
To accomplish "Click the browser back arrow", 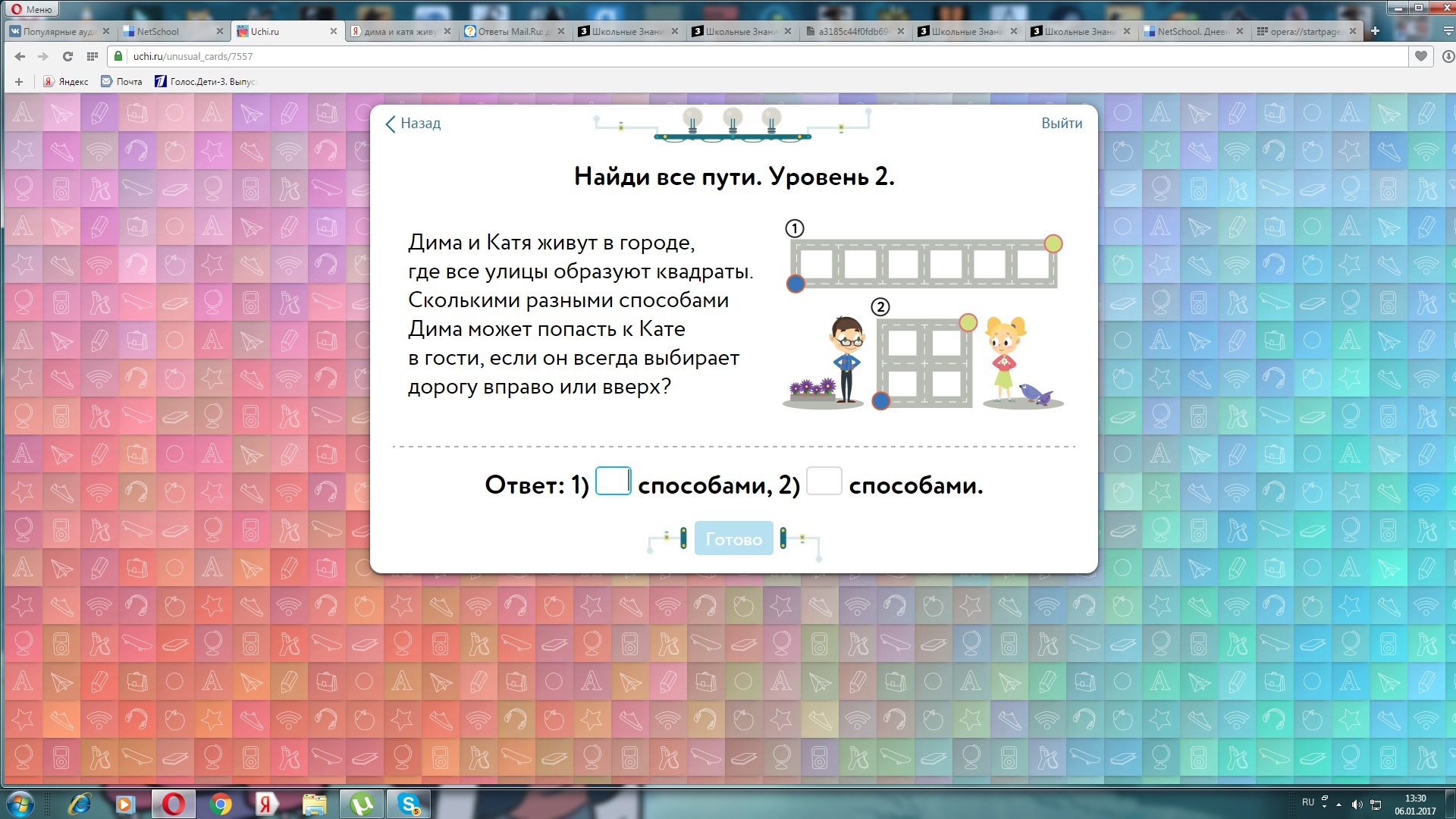I will click(x=20, y=56).
